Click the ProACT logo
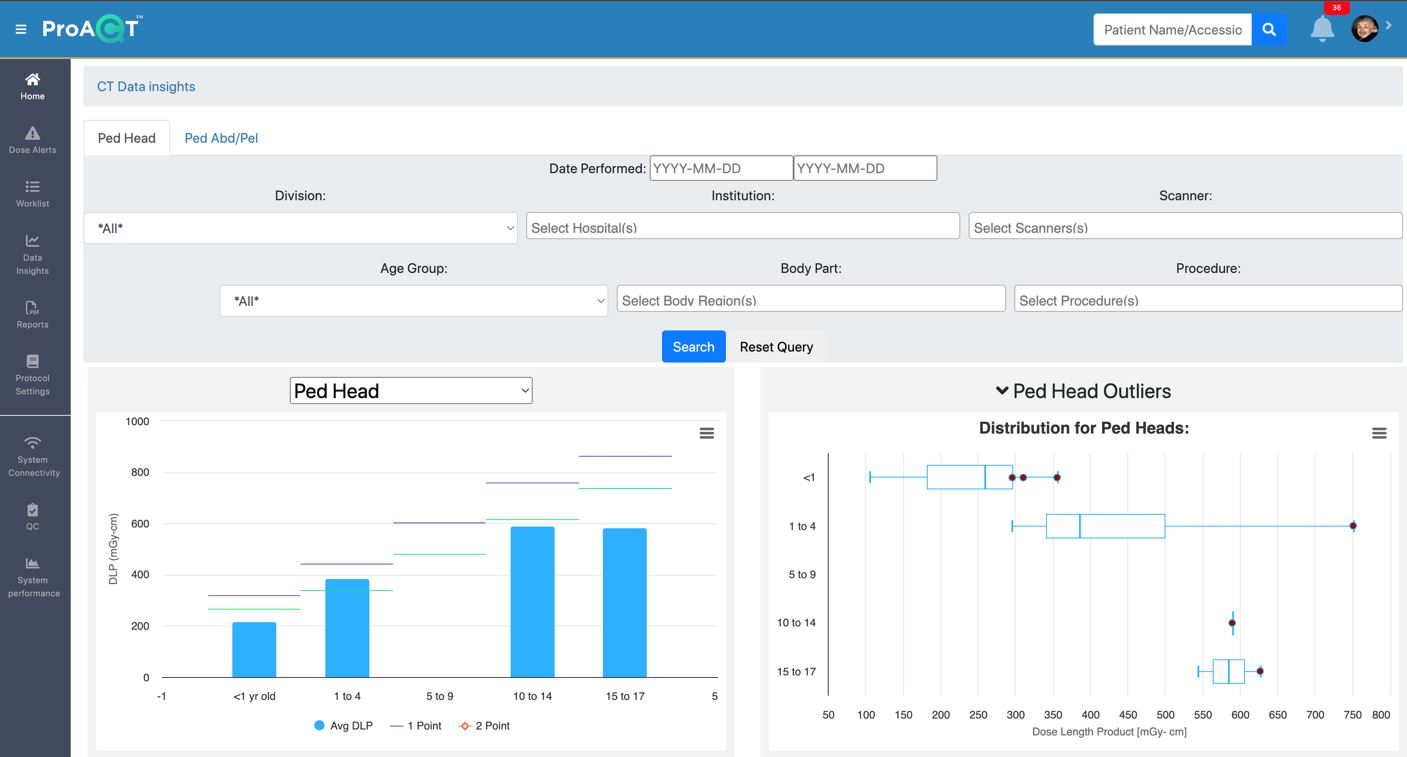 (x=92, y=28)
